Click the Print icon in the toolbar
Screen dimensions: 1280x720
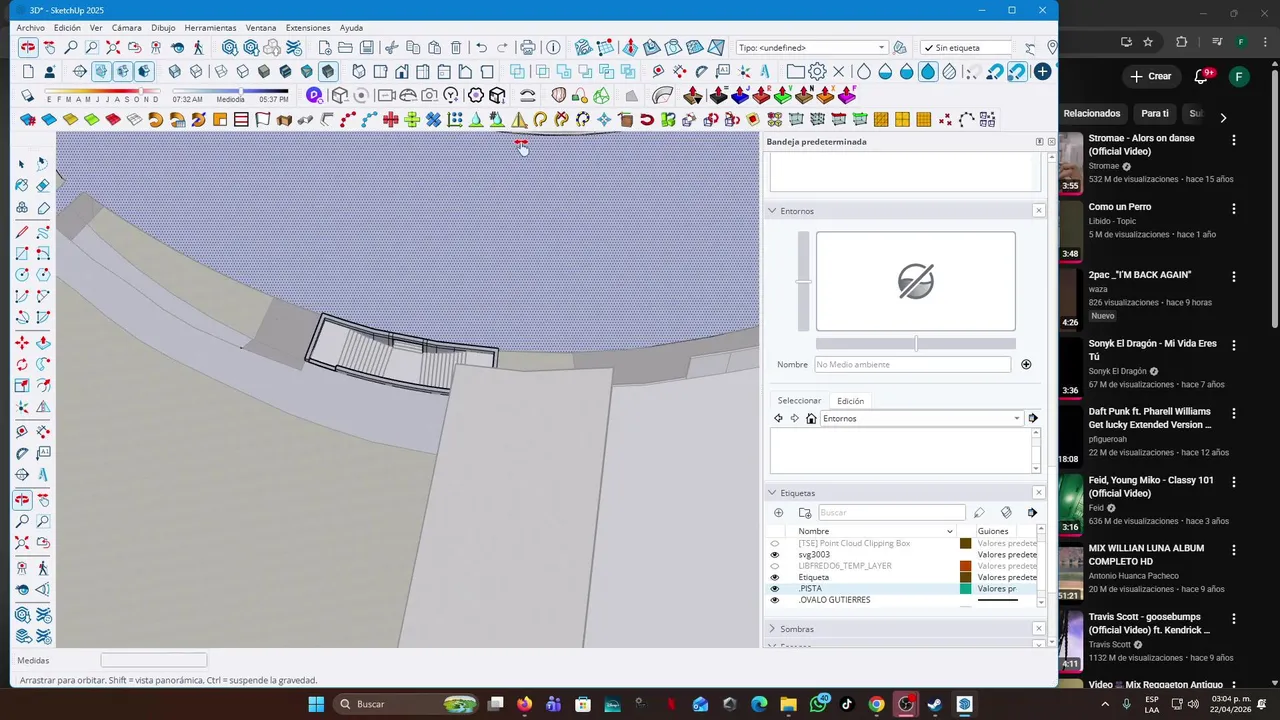(x=527, y=47)
